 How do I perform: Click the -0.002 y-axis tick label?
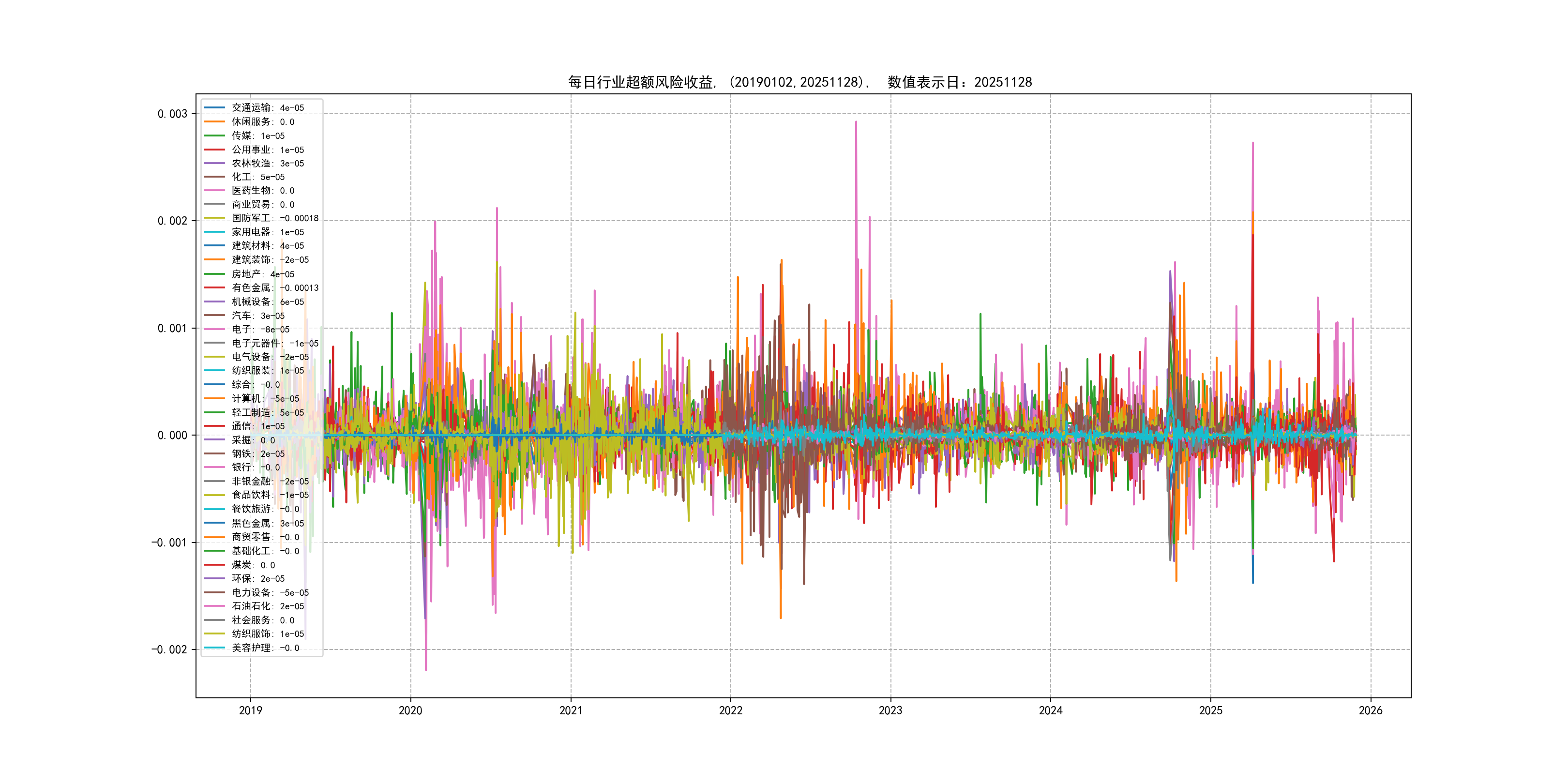(169, 649)
